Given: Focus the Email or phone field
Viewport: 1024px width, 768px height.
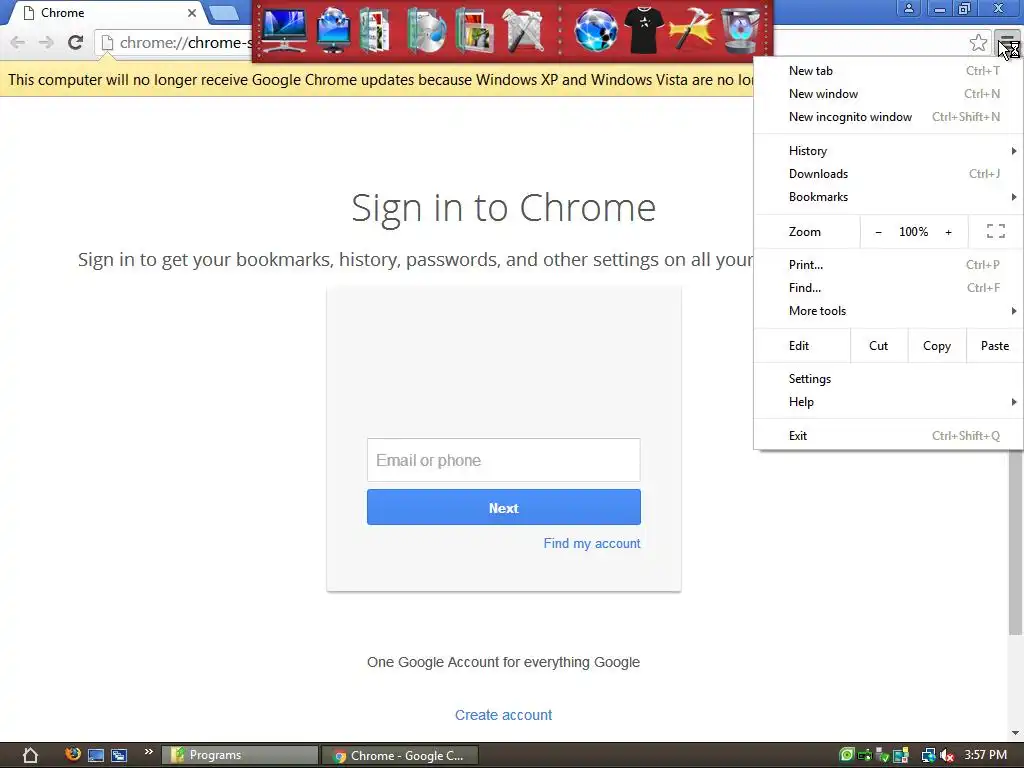Looking at the screenshot, I should point(504,460).
